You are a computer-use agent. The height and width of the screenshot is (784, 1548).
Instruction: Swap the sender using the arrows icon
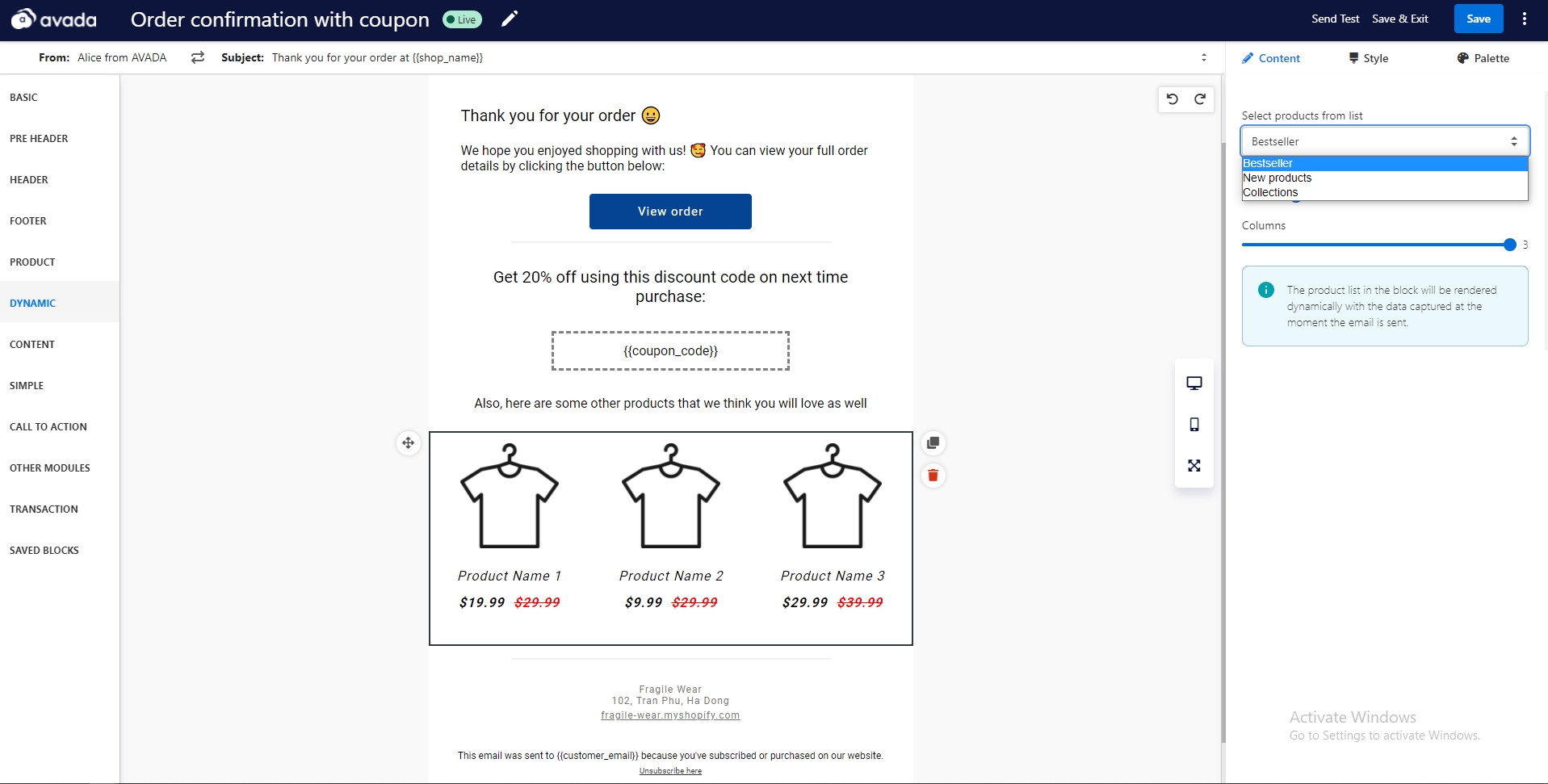[x=198, y=57]
